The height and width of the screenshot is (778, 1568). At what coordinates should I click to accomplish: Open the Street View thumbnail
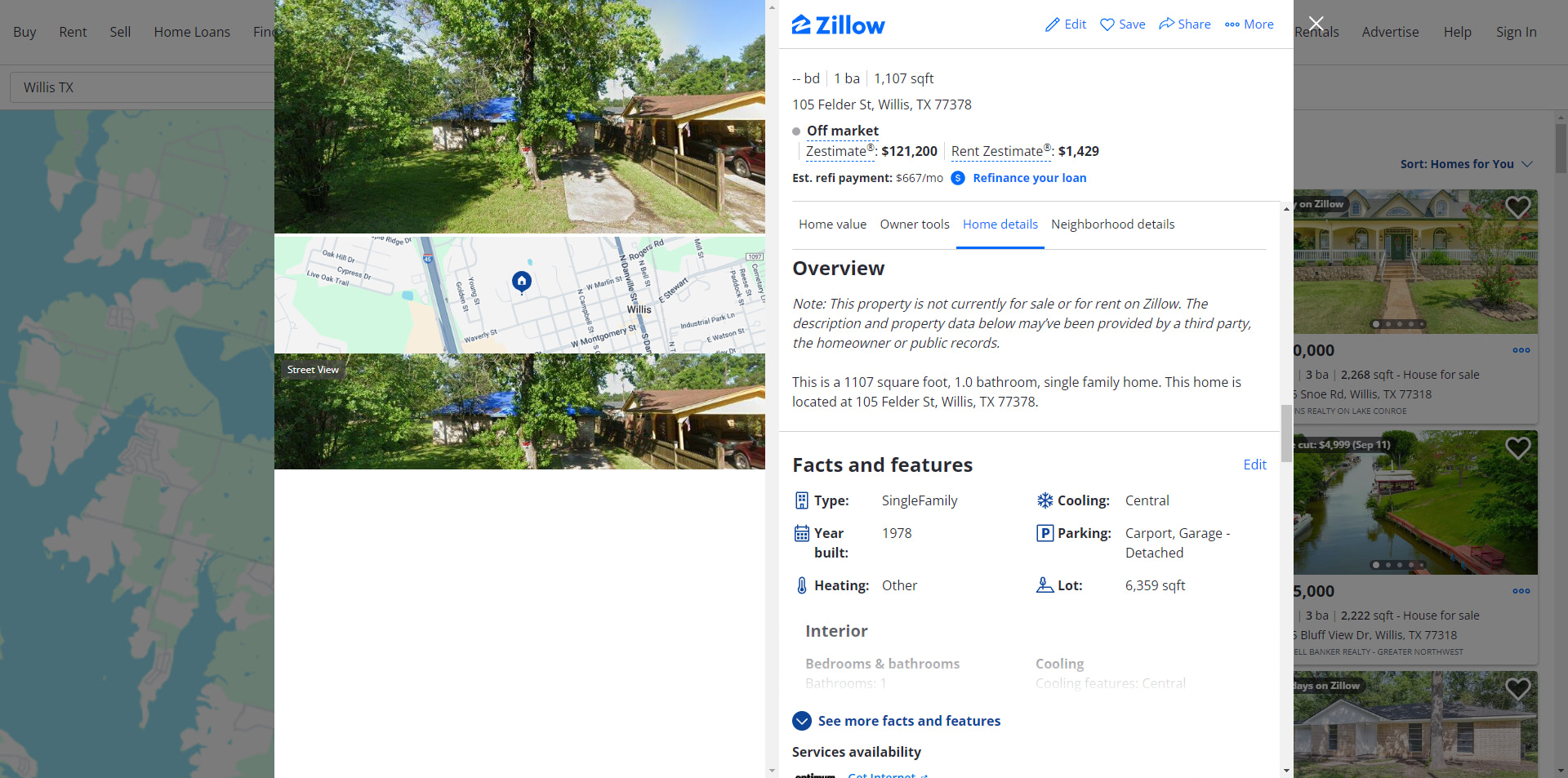pyautogui.click(x=519, y=411)
